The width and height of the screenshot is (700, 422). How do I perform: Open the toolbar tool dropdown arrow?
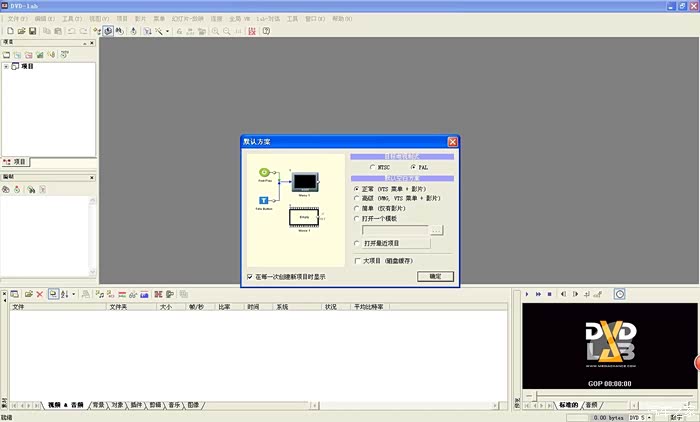[167, 31]
